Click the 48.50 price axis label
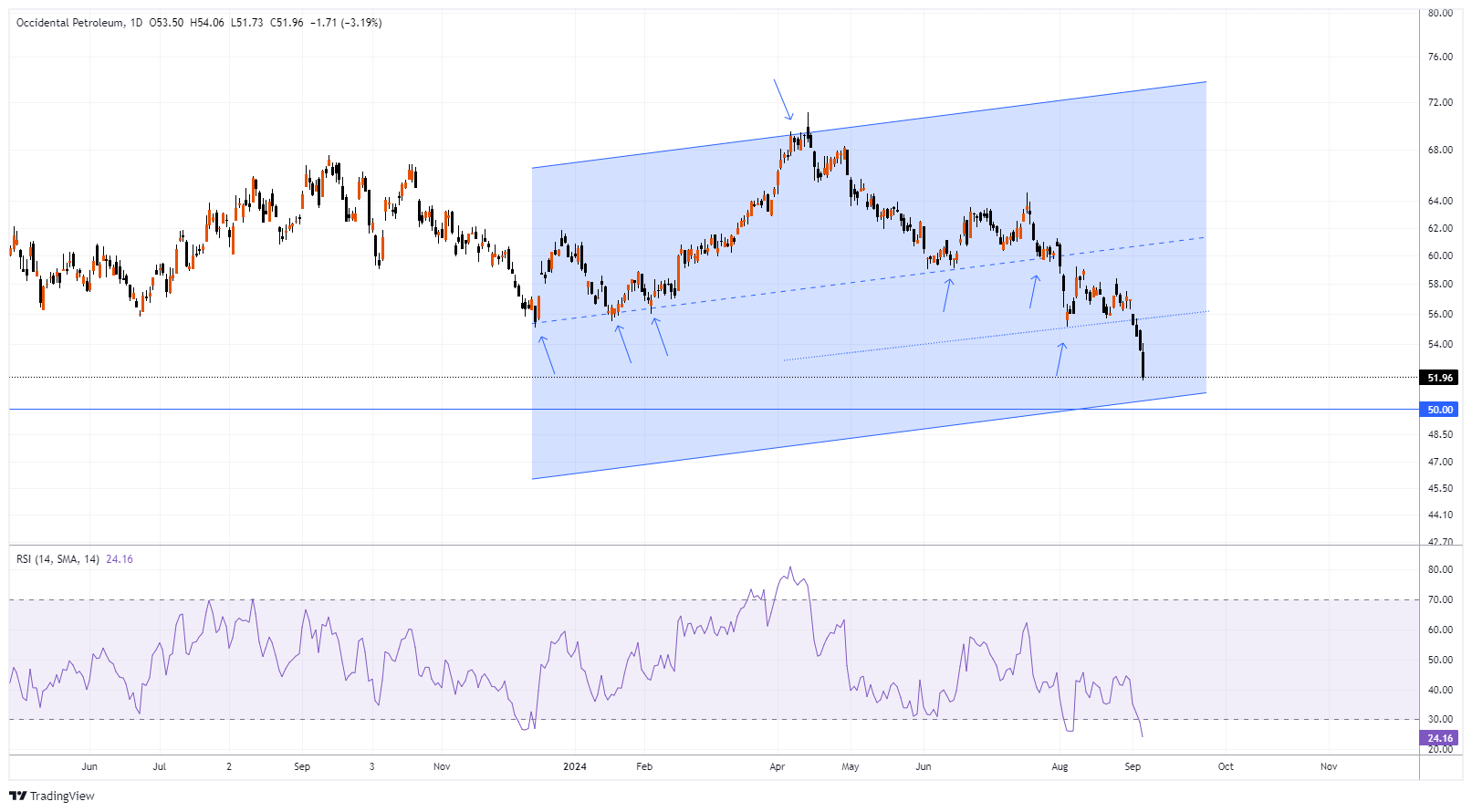The height and width of the screenshot is (812, 1472). 1440,434
